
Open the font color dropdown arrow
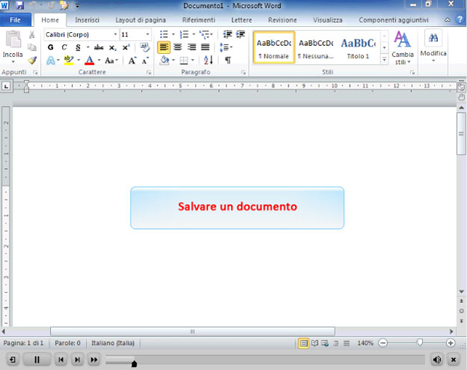pos(99,60)
